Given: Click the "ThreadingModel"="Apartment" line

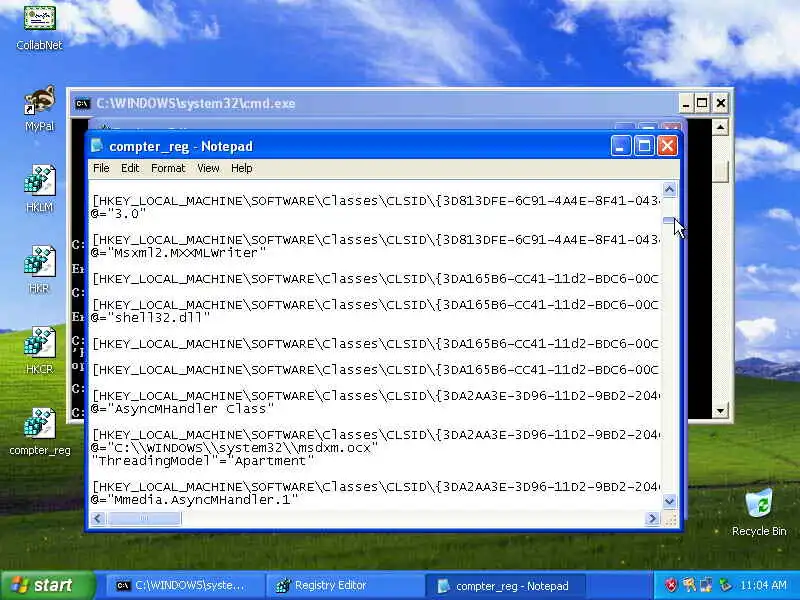Looking at the screenshot, I should click(x=203, y=461).
